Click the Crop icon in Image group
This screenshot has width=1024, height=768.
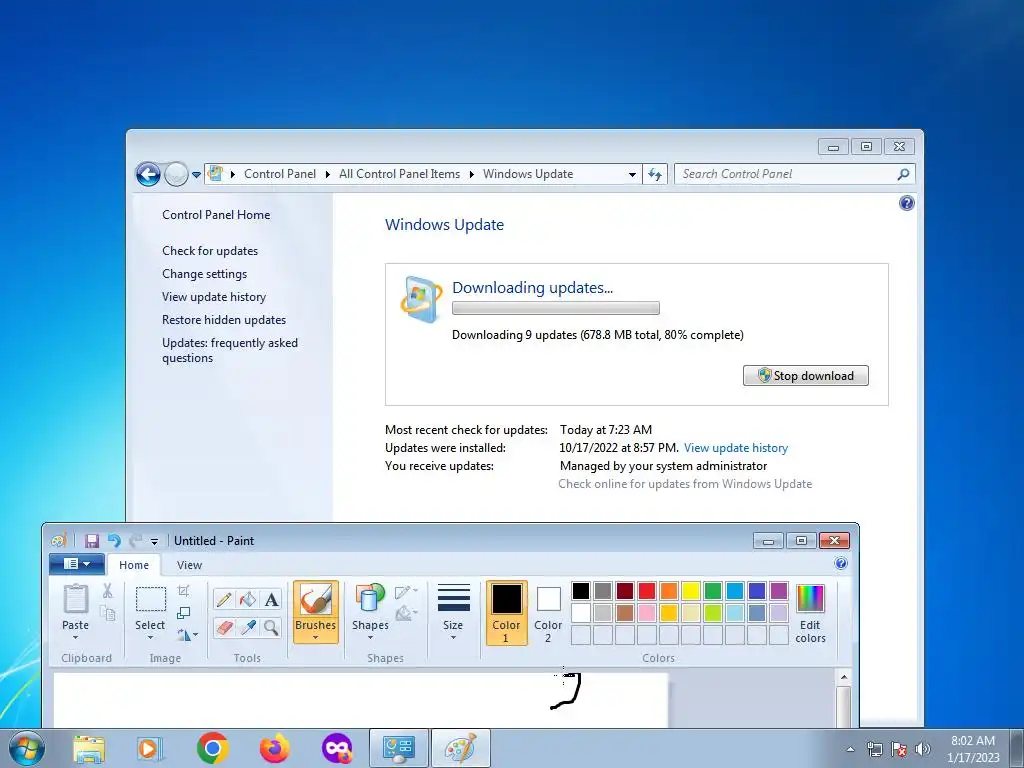tap(184, 590)
